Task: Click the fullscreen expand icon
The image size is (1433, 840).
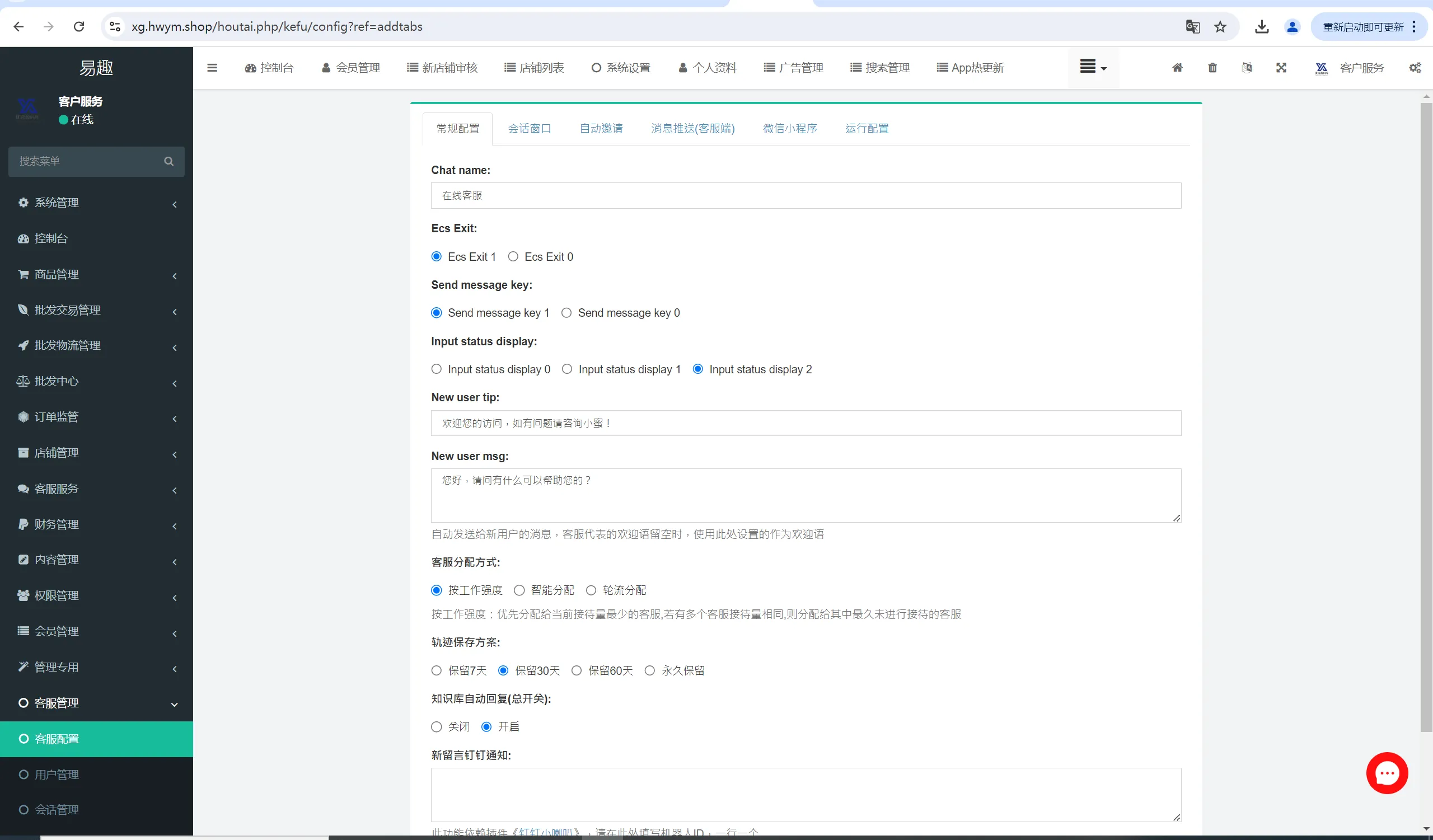Action: 1281,68
